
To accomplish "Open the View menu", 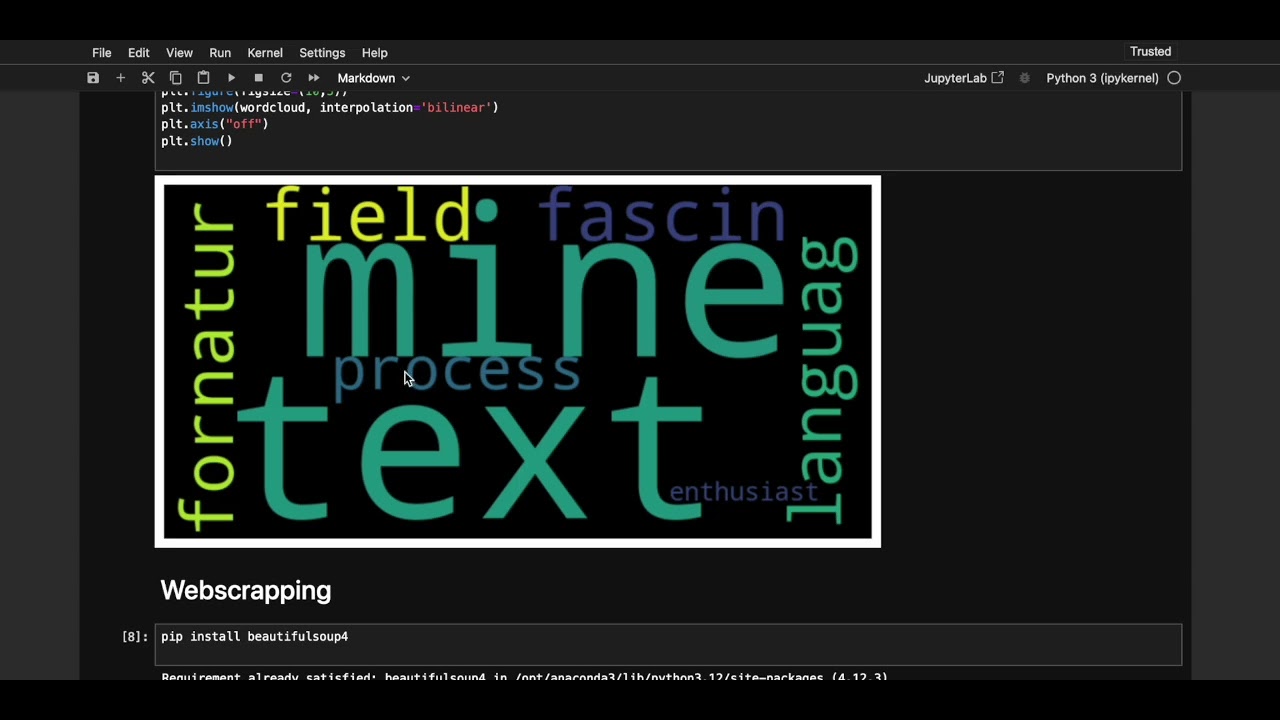I will (x=180, y=53).
